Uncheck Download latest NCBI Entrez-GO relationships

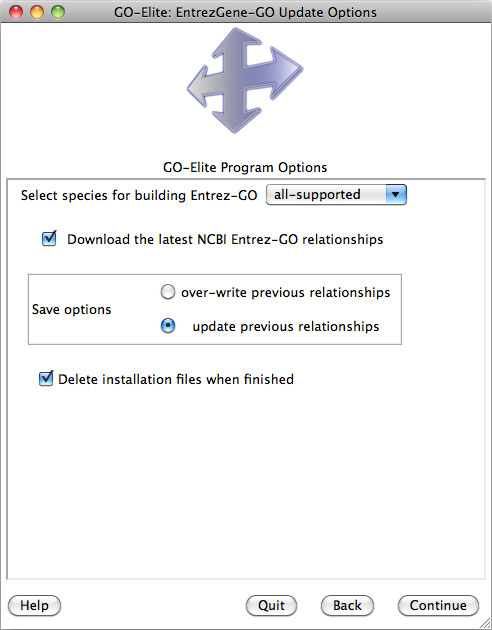(x=49, y=239)
